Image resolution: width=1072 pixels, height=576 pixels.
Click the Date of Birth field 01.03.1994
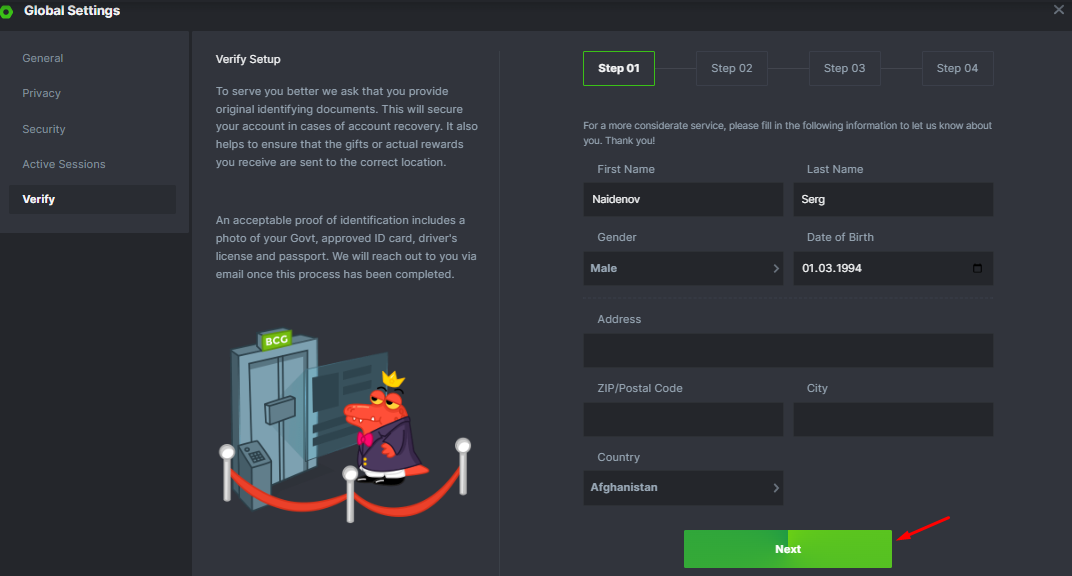click(x=893, y=269)
